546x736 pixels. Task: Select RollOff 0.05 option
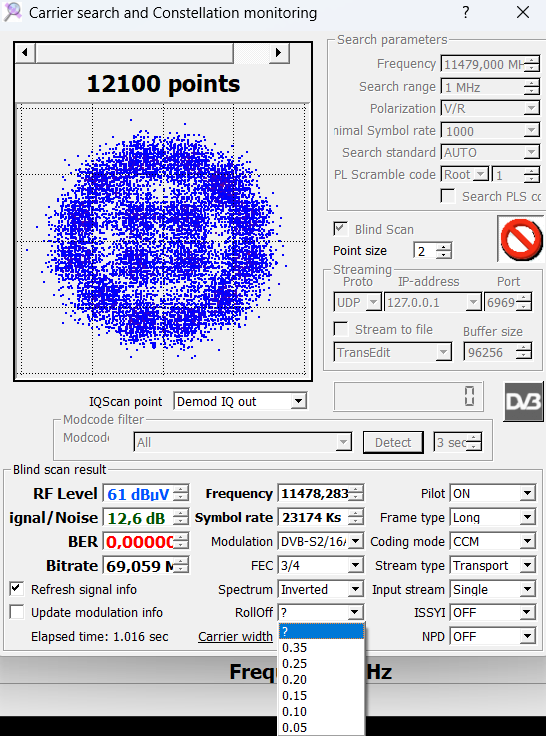pos(321,728)
